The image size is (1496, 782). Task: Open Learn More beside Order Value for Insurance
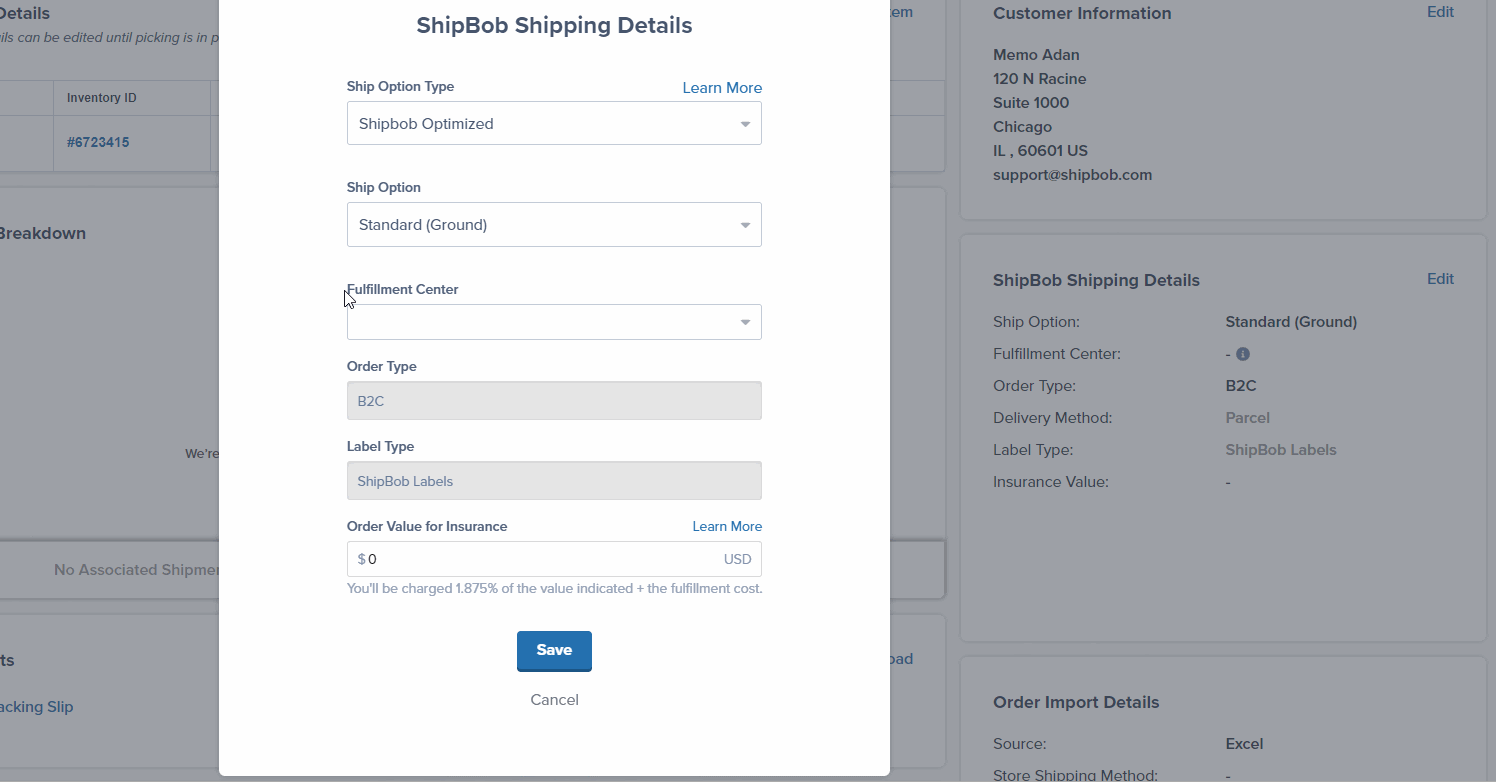(727, 526)
